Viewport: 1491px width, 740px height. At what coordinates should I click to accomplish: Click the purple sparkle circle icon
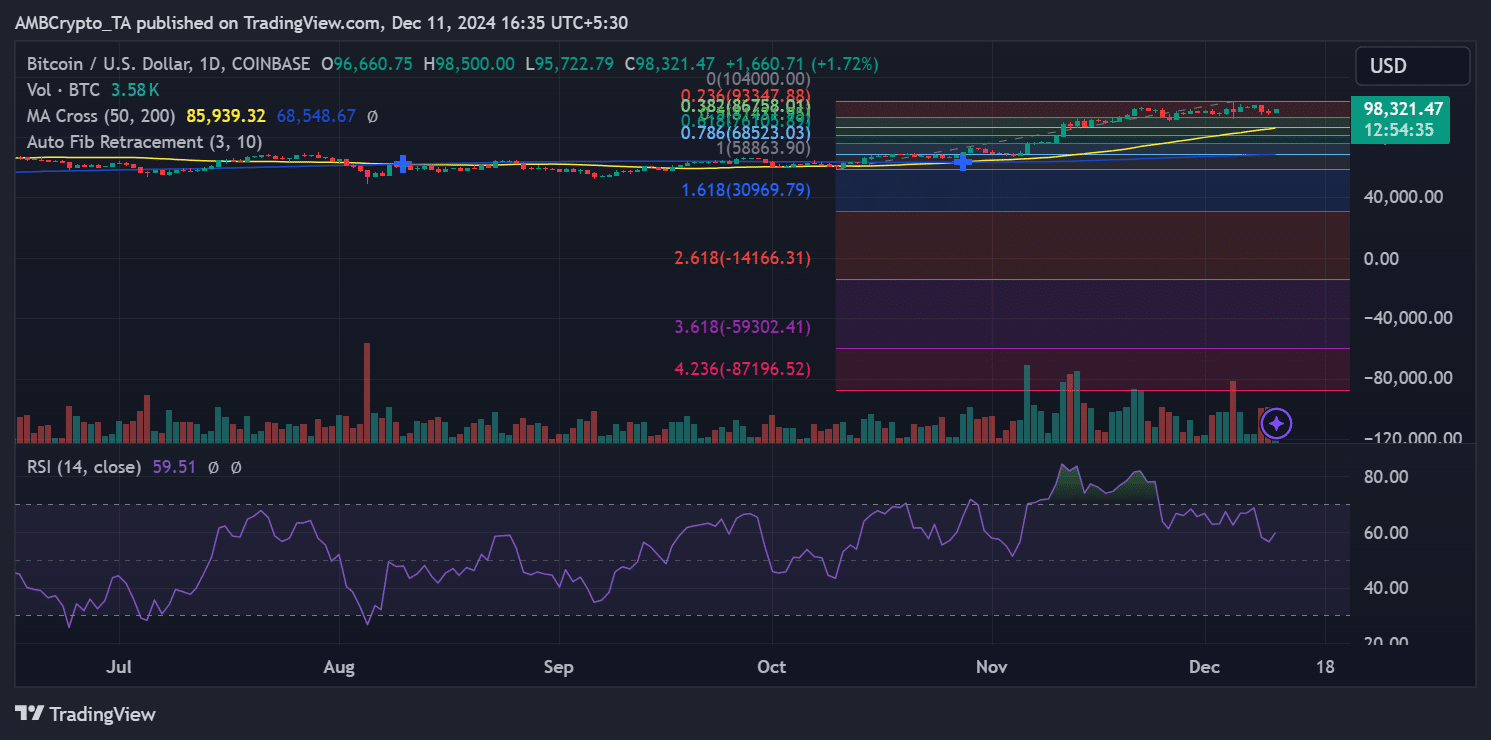pyautogui.click(x=1276, y=424)
